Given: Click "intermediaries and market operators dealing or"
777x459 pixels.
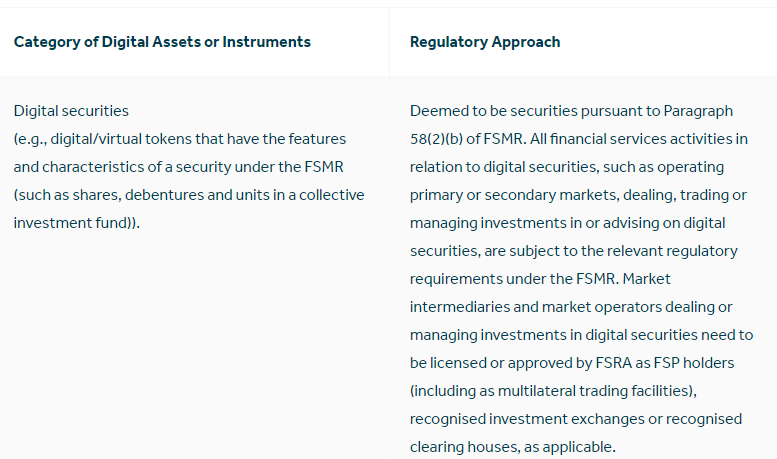Looking at the screenshot, I should (x=571, y=307).
